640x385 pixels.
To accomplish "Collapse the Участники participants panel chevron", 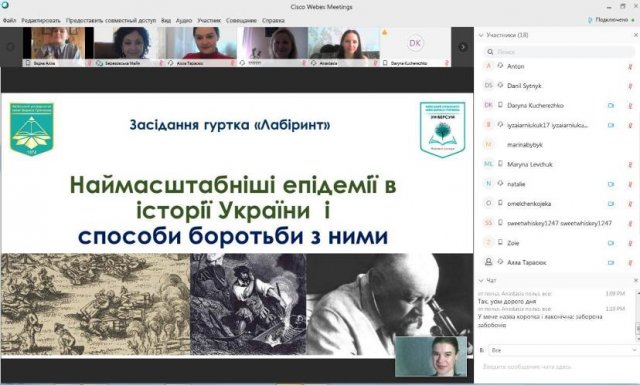I will coord(481,35).
